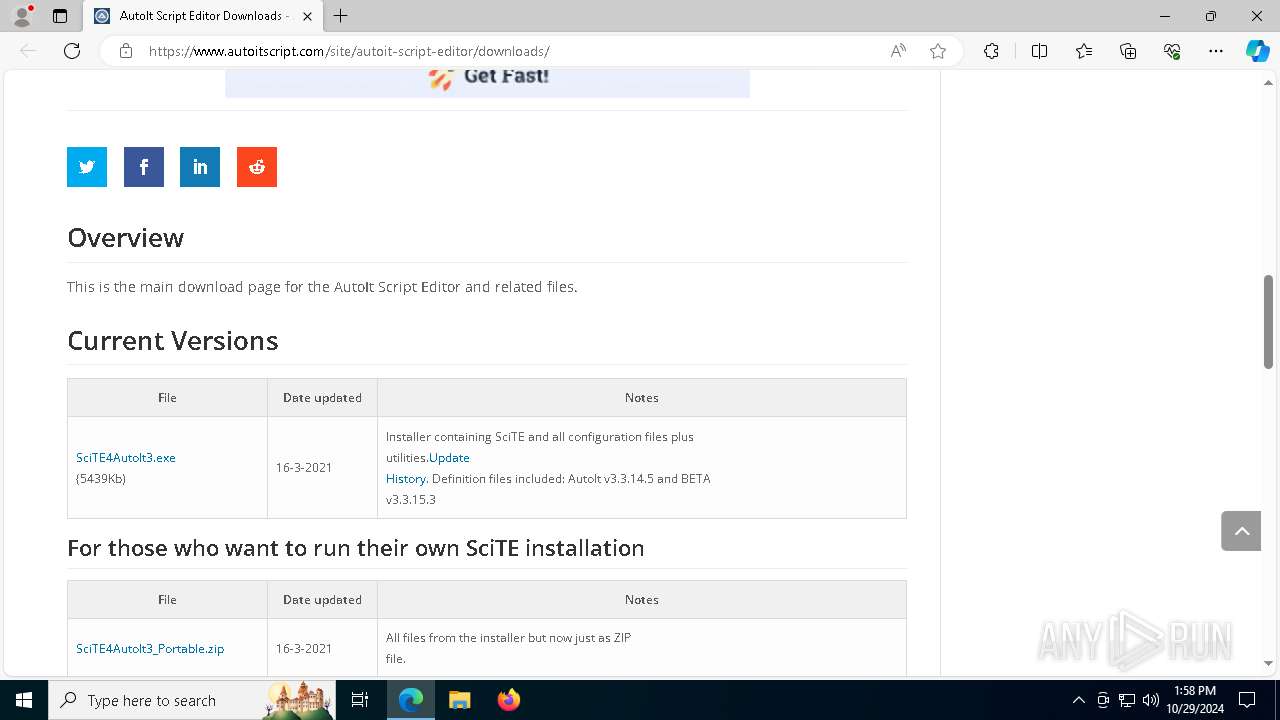The height and width of the screenshot is (720, 1280).
Task: Share page via Facebook icon
Action: [x=144, y=167]
